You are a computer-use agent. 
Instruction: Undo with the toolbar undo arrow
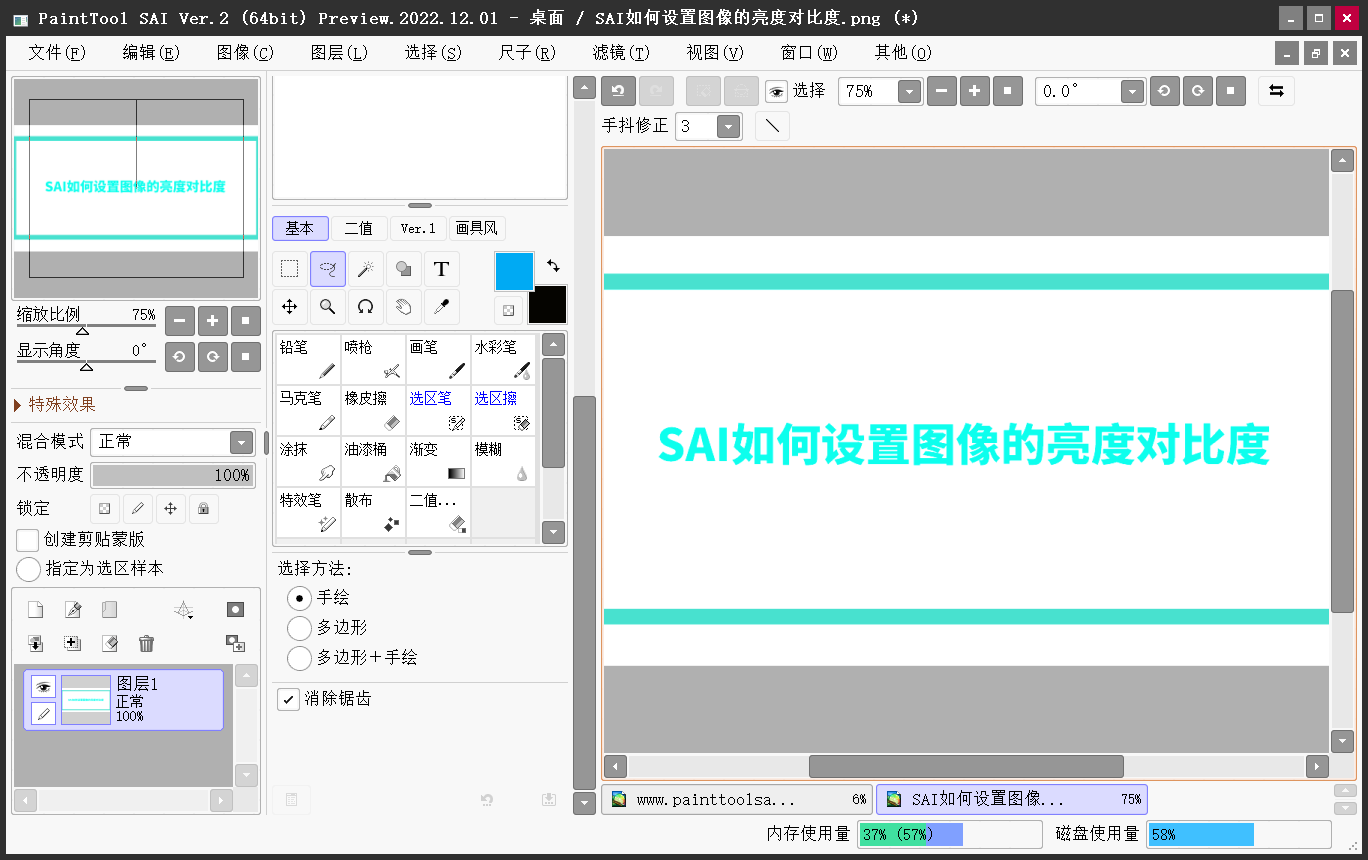tap(618, 91)
